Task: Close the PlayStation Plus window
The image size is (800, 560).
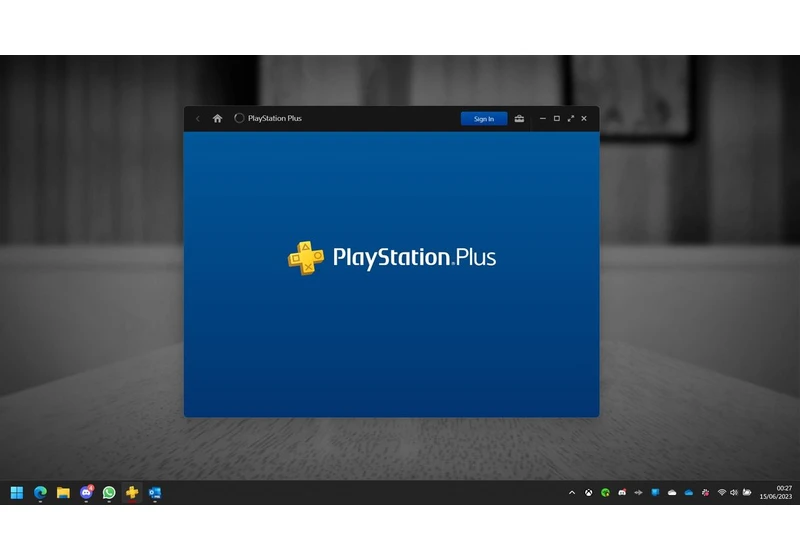Action: 584,118
